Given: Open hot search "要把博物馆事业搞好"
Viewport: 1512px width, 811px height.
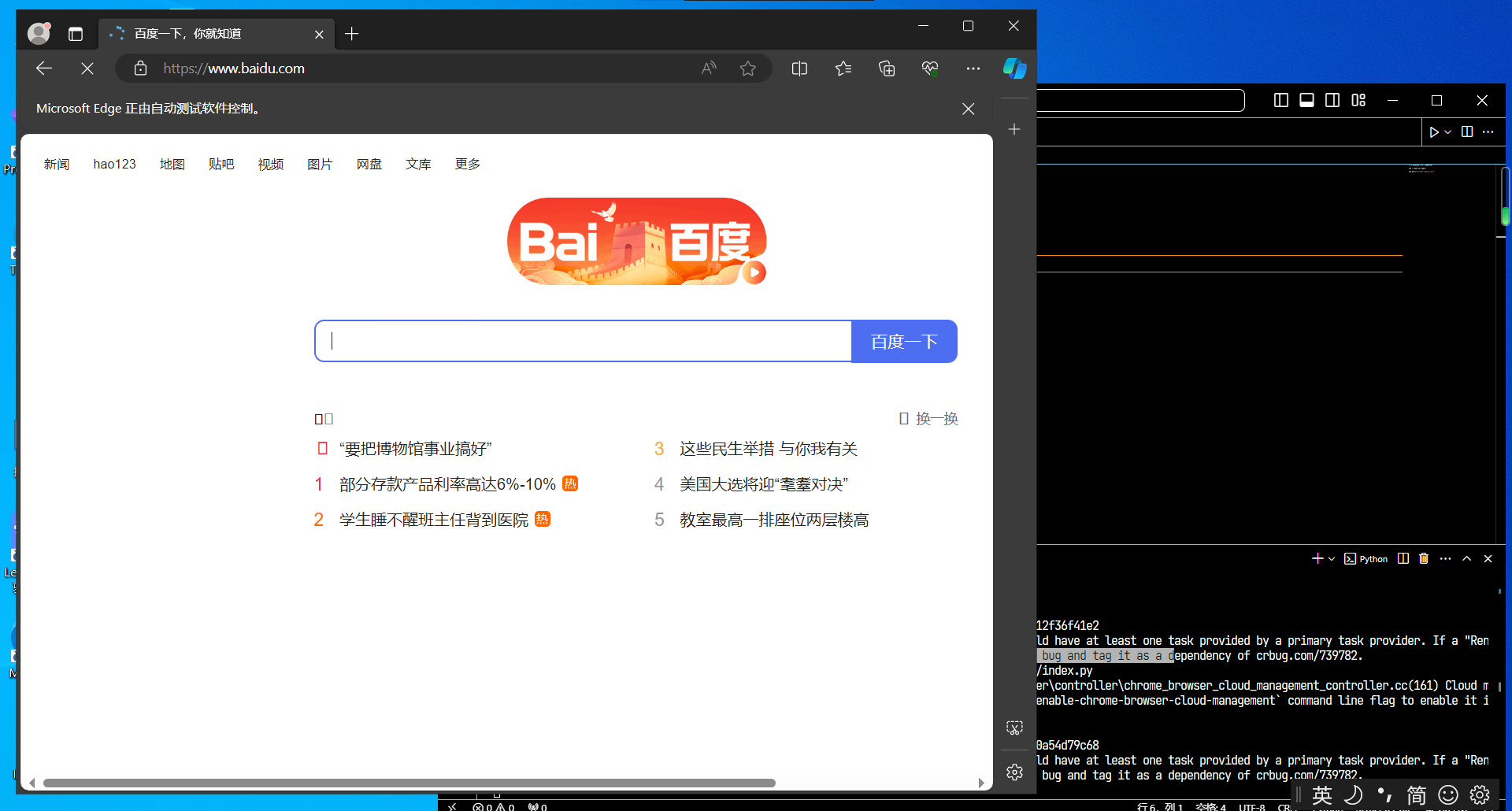Looking at the screenshot, I should (x=415, y=449).
